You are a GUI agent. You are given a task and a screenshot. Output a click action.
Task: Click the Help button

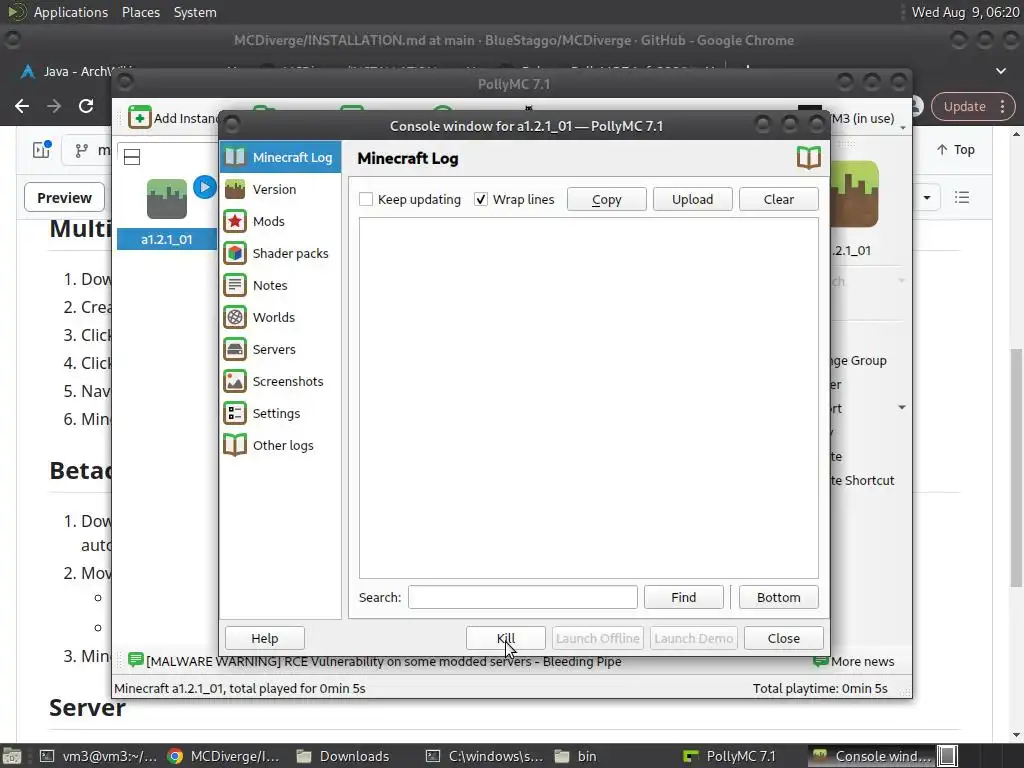click(x=264, y=638)
